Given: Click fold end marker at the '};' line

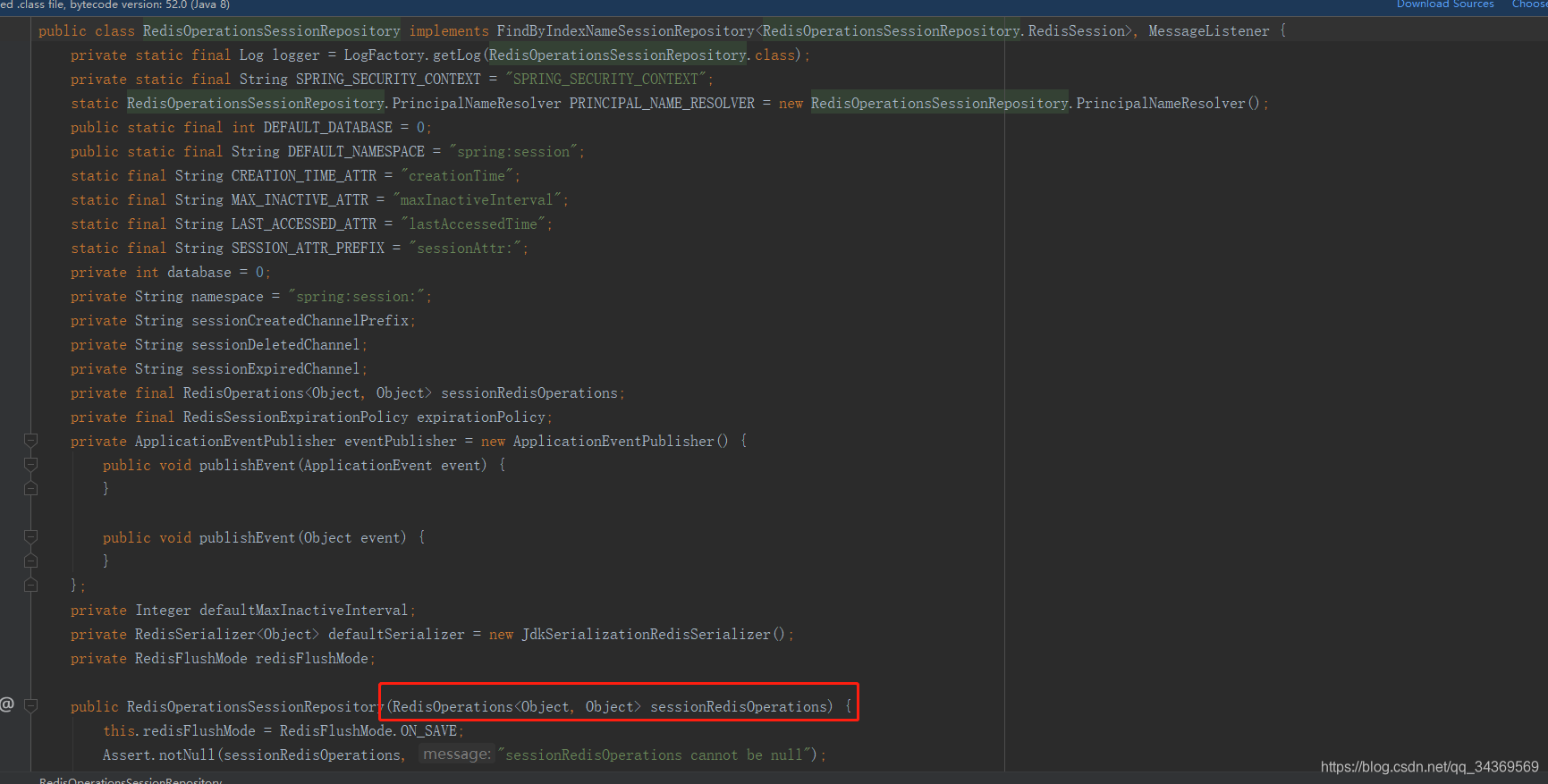Looking at the screenshot, I should pos(30,585).
